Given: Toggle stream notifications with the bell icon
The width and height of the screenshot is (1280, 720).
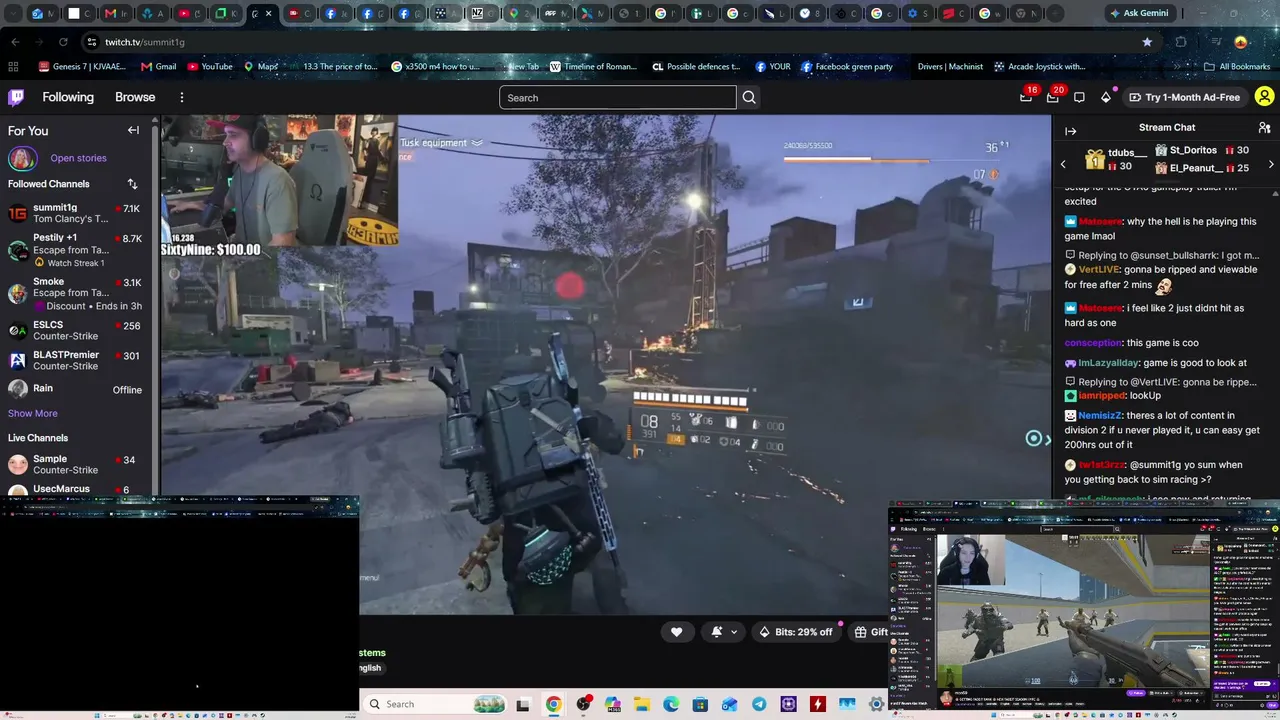Looking at the screenshot, I should pos(717,632).
